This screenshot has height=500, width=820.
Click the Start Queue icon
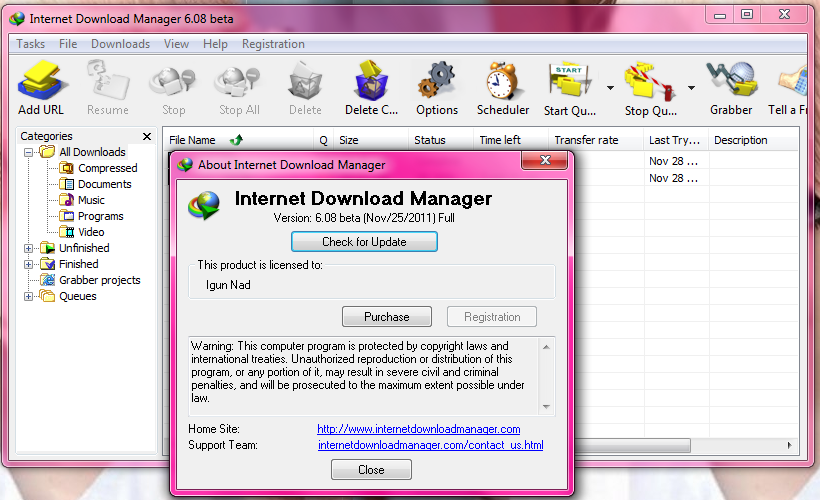(x=570, y=81)
